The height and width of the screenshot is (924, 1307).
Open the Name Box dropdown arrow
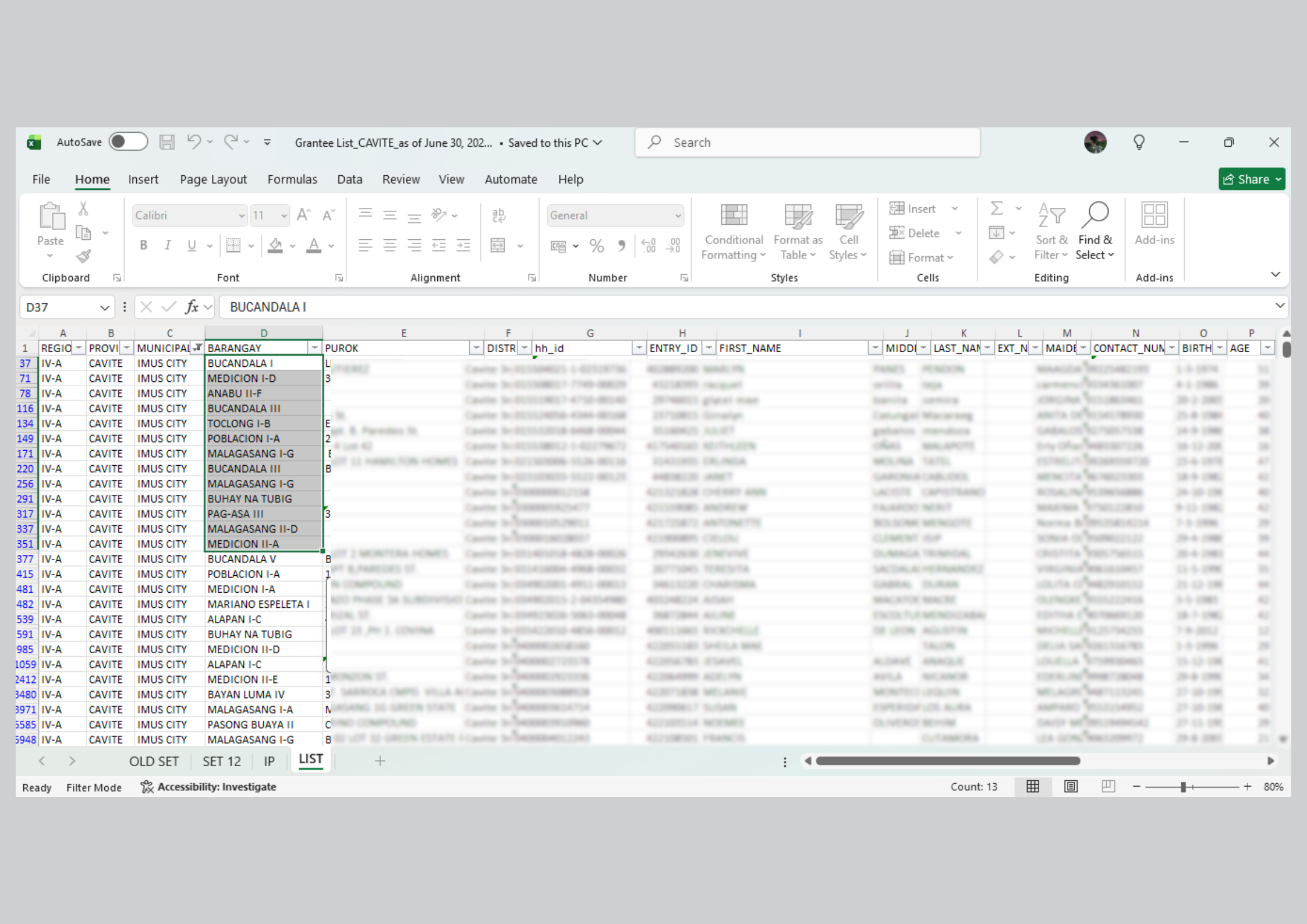[x=104, y=307]
